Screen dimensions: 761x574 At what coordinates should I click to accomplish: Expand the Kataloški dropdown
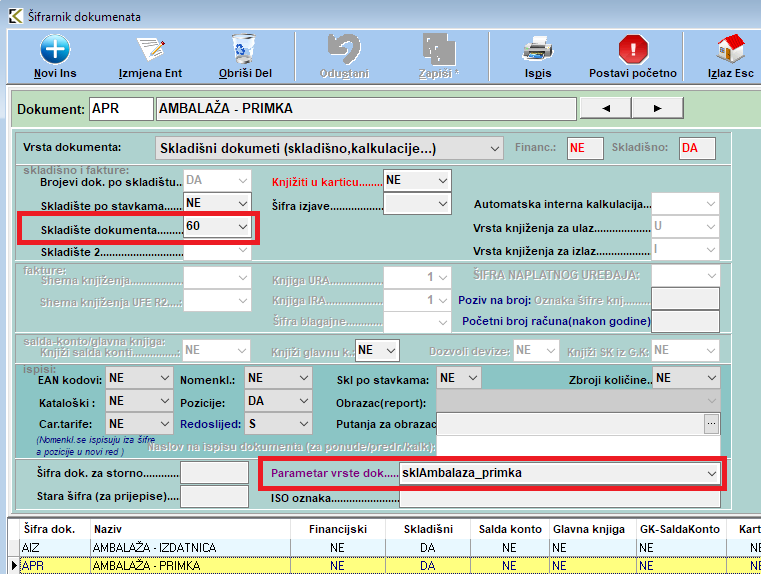[165, 401]
